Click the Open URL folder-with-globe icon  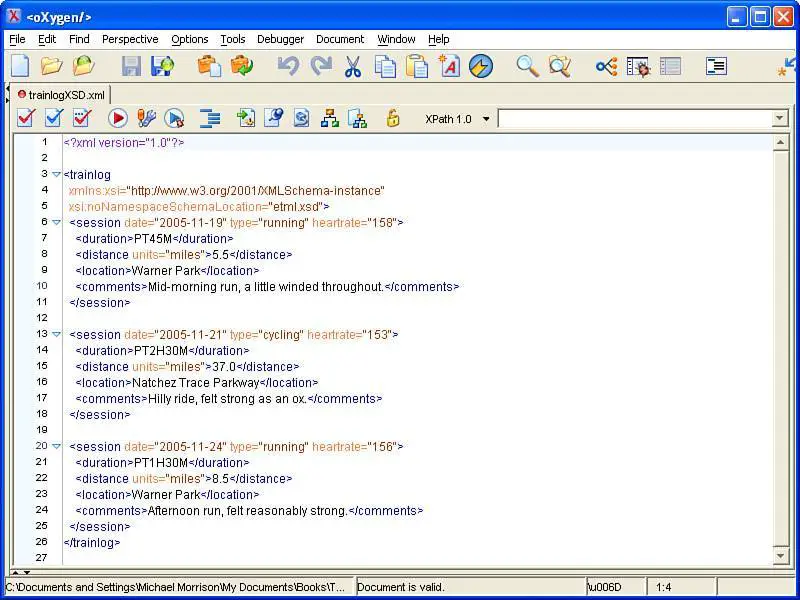(84, 66)
